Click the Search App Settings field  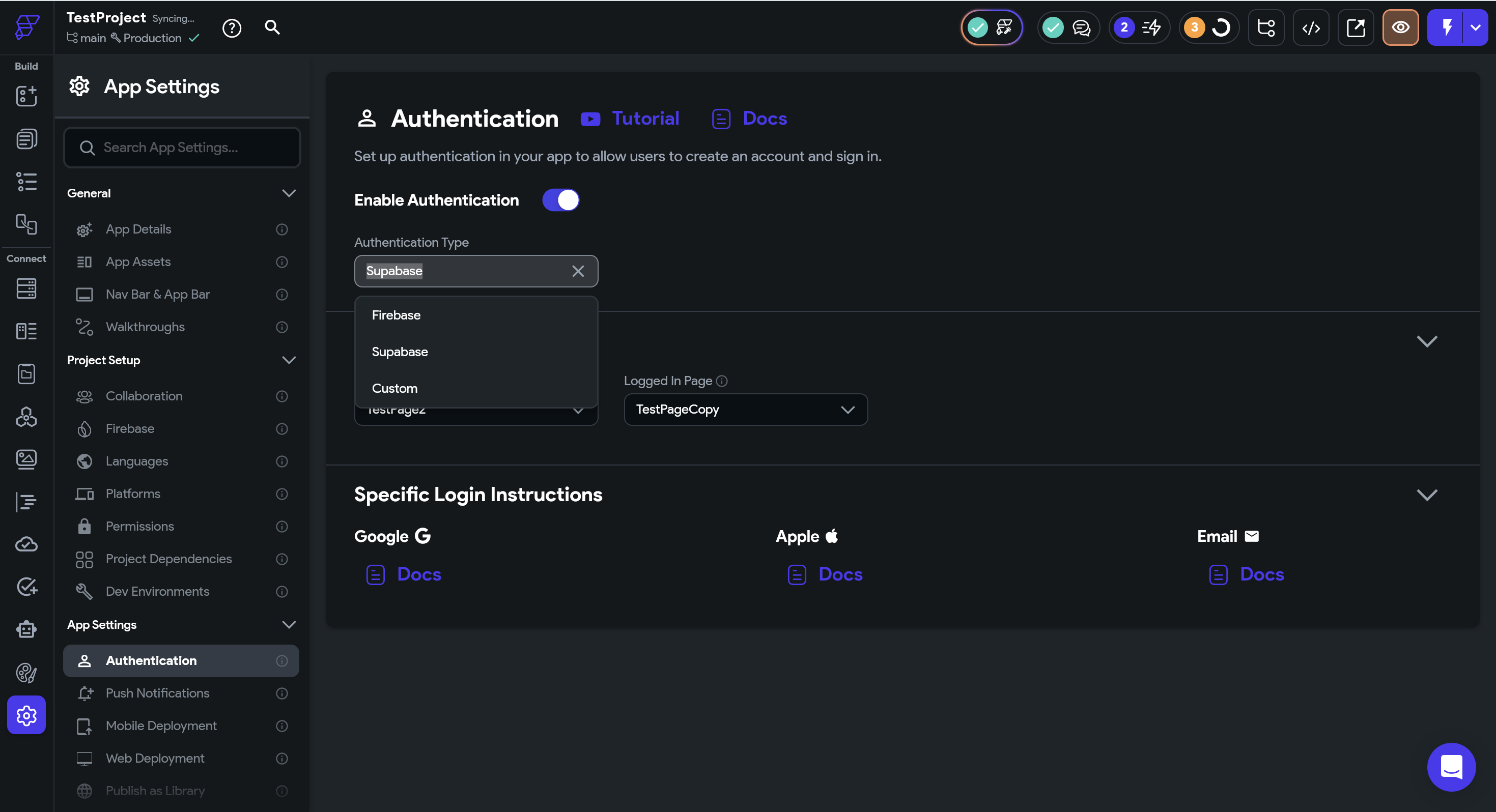182,148
